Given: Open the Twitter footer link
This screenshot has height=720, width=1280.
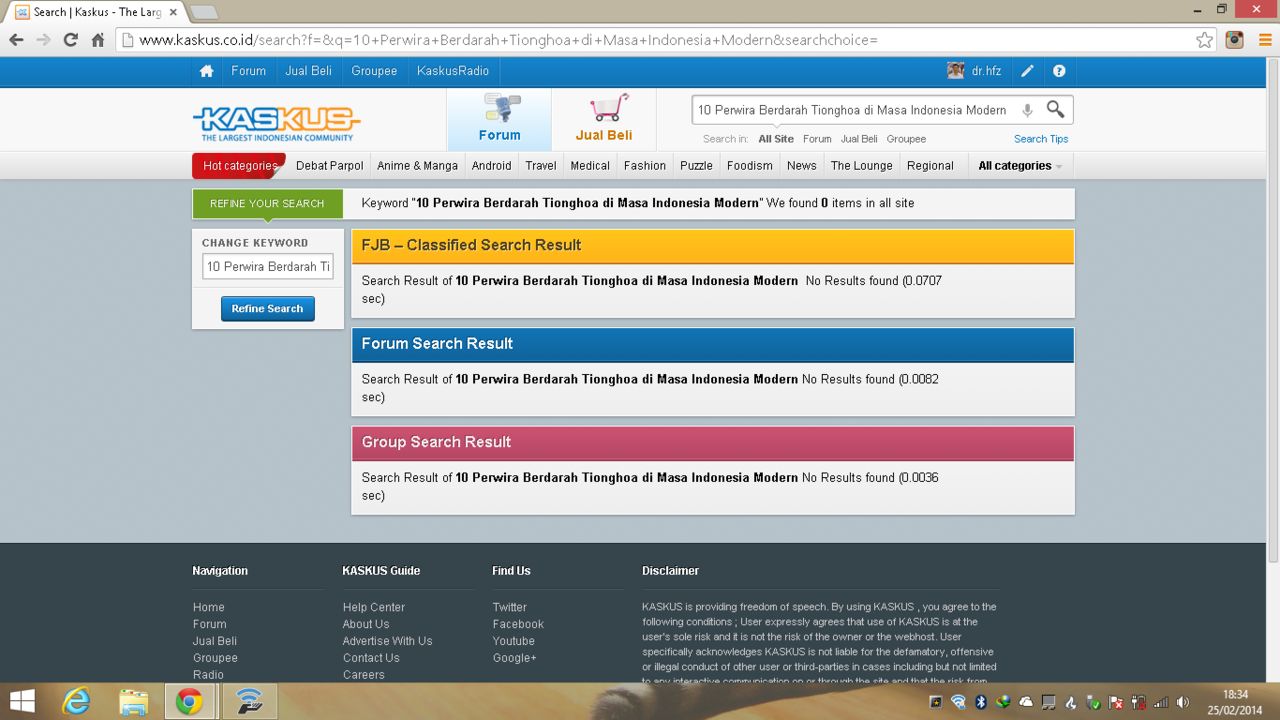Looking at the screenshot, I should 509,607.
